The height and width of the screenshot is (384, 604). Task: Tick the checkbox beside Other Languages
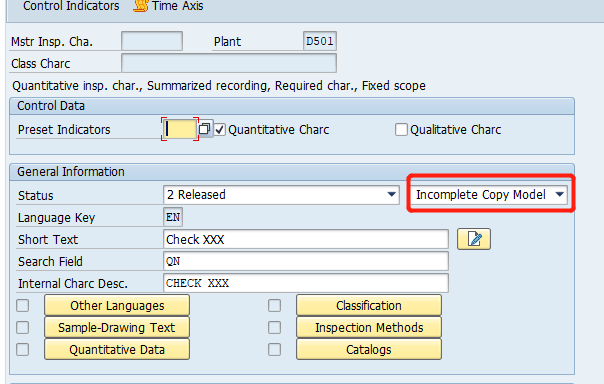[x=23, y=306]
